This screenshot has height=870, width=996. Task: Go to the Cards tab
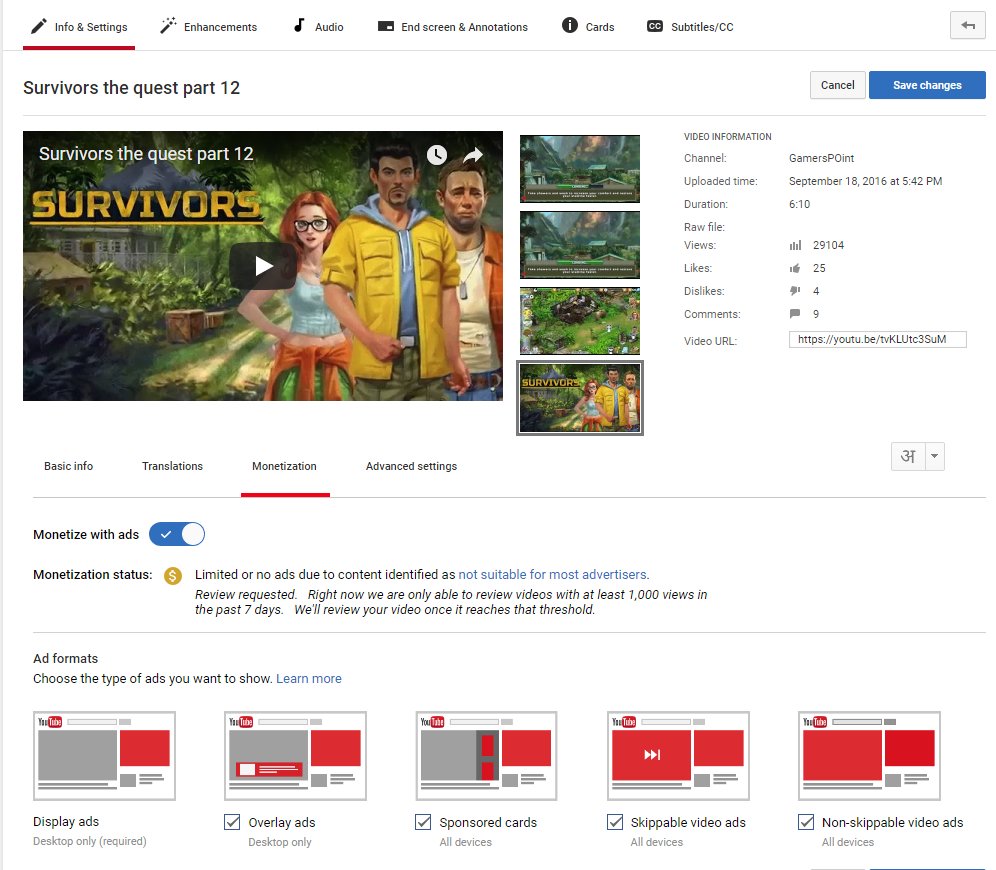(588, 27)
